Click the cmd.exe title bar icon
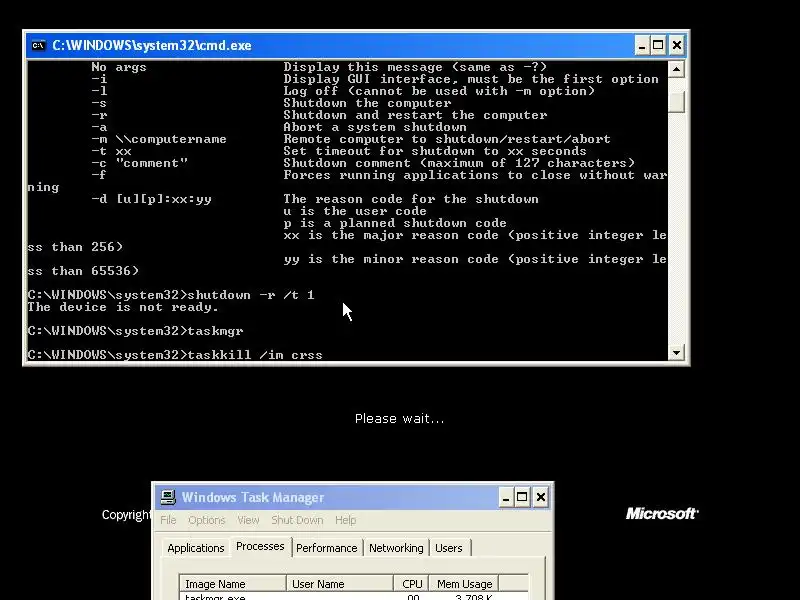The image size is (800, 600). (x=38, y=45)
